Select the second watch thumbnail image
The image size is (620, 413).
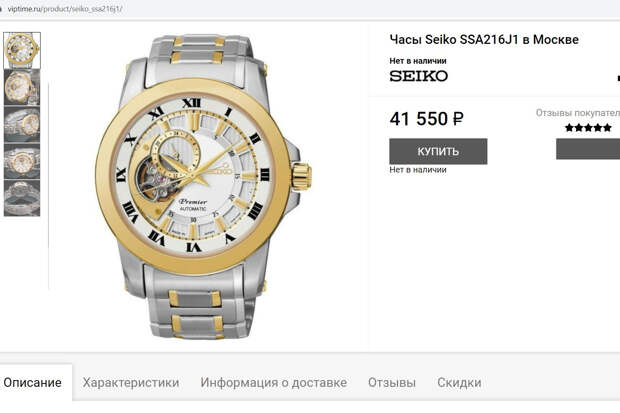tap(22, 87)
